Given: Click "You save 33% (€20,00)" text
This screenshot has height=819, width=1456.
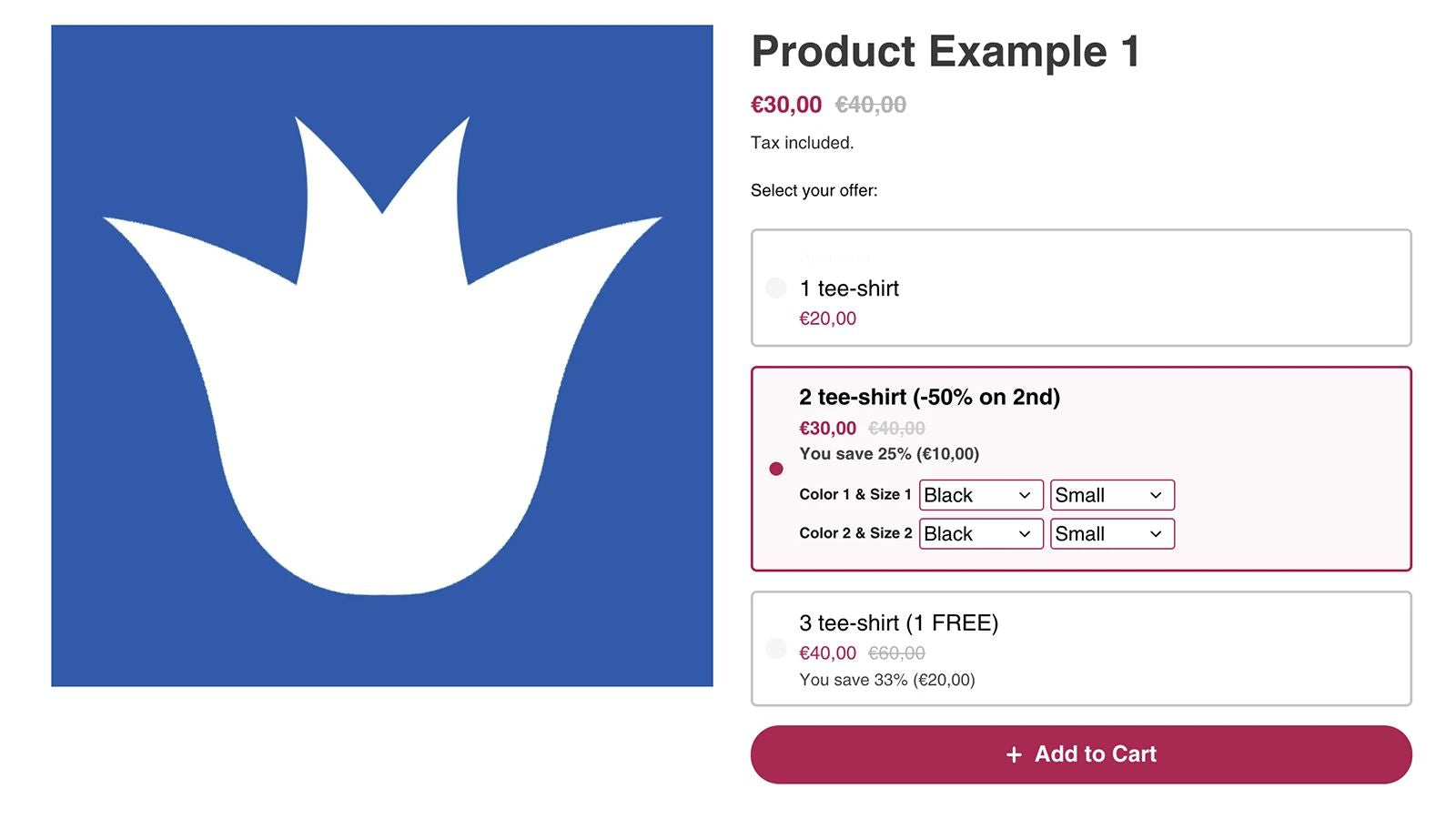Looking at the screenshot, I should 886,680.
